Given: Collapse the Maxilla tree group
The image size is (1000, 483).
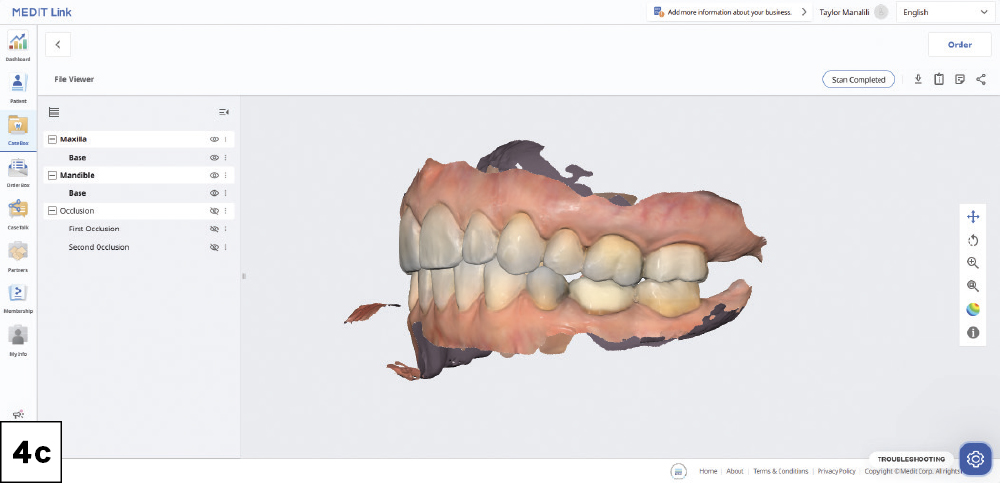Looking at the screenshot, I should [52, 140].
